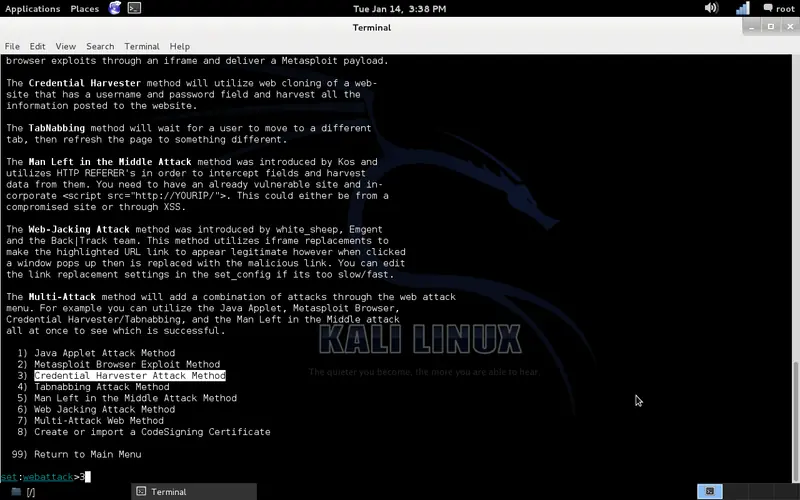Click the terminal vertical scrollbar thumb
The height and width of the screenshot is (500, 800).
[795, 421]
